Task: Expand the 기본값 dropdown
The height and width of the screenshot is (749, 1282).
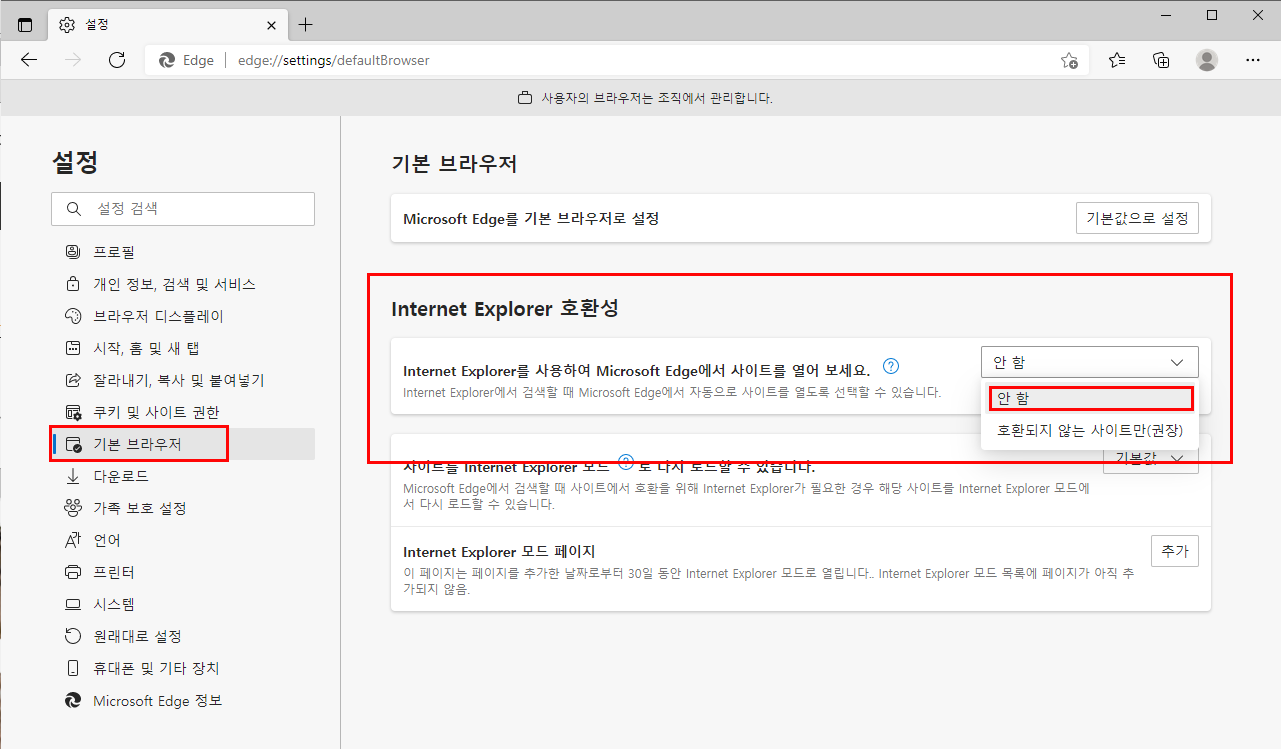Action: [x=1151, y=460]
